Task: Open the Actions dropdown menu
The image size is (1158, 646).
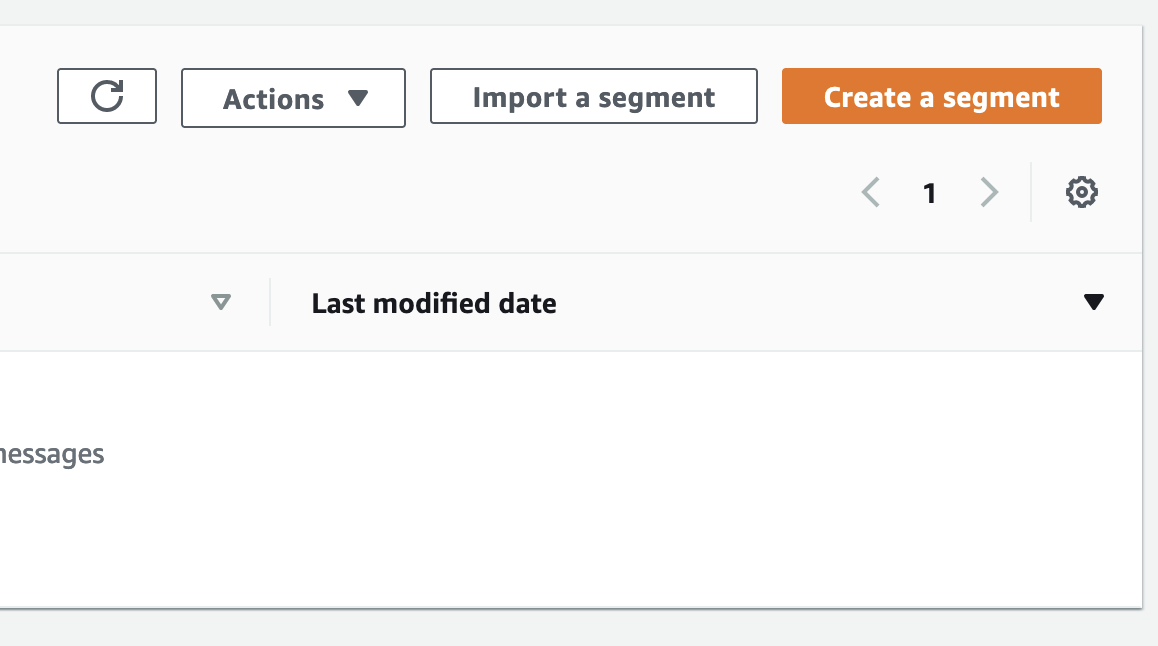Action: 293,98
